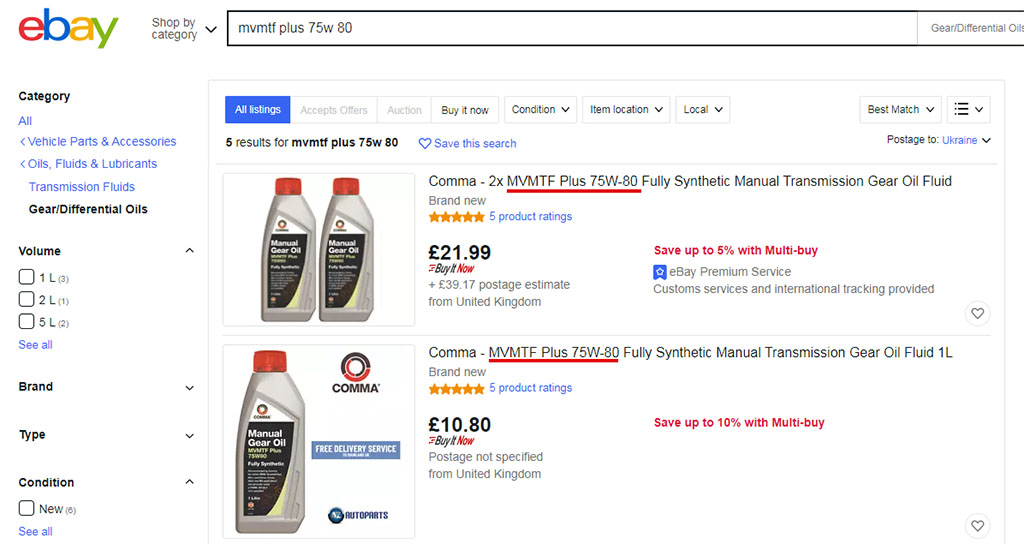The height and width of the screenshot is (544, 1024).
Task: Open thumbnail of the single Comma bottle listing
Action: tap(319, 441)
